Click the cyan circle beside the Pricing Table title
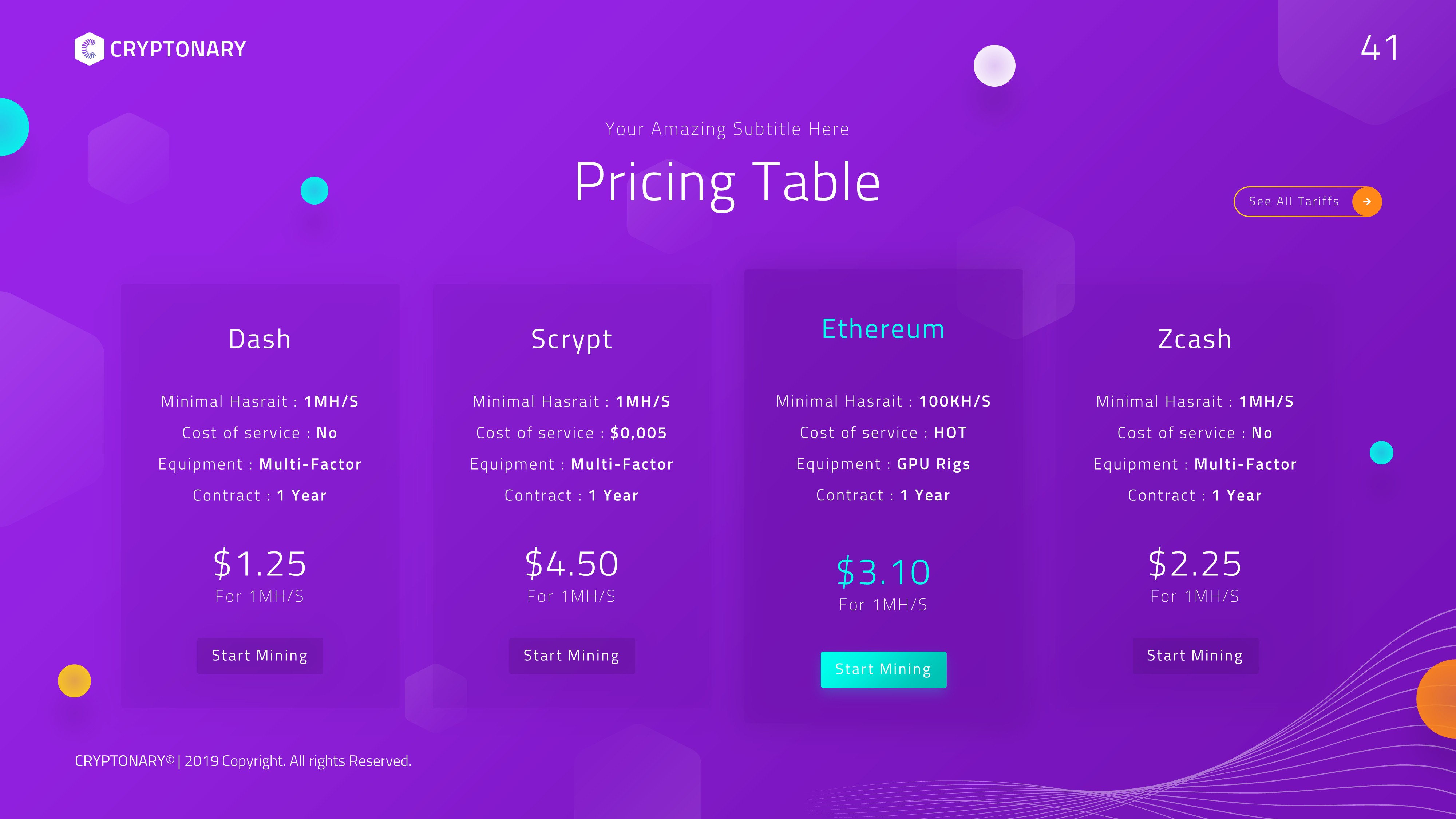Viewport: 1456px width, 819px height. point(314,190)
